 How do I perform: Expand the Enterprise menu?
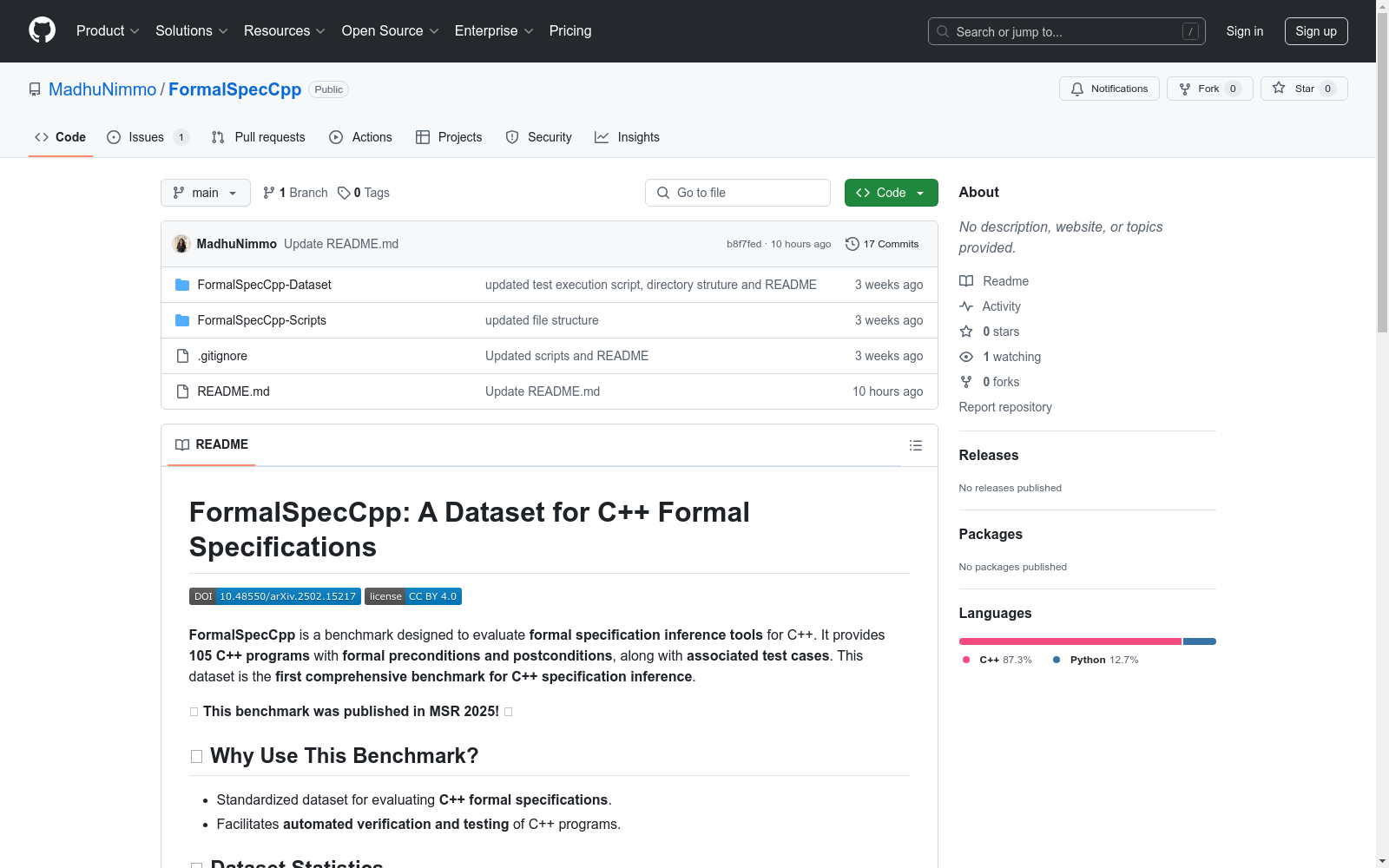pyautogui.click(x=494, y=30)
